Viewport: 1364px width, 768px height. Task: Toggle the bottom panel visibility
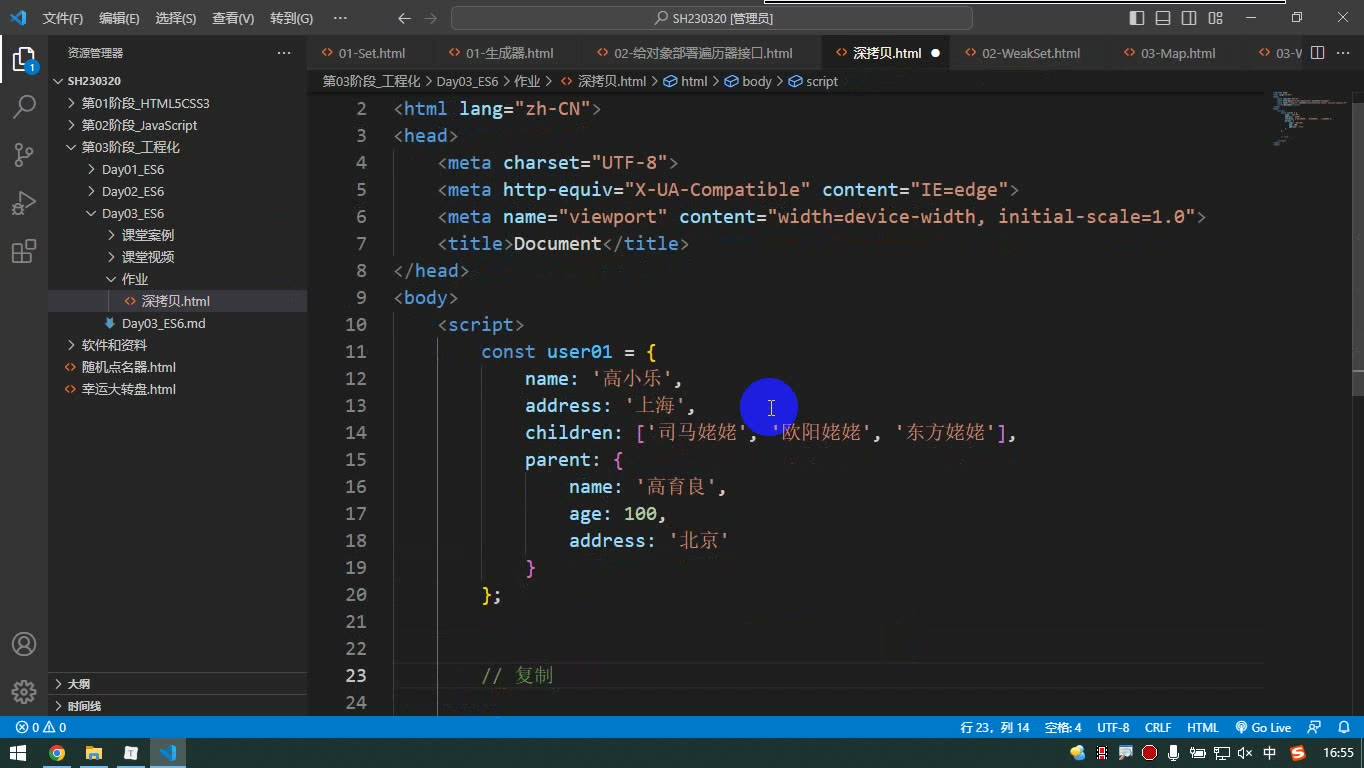[x=1163, y=18]
